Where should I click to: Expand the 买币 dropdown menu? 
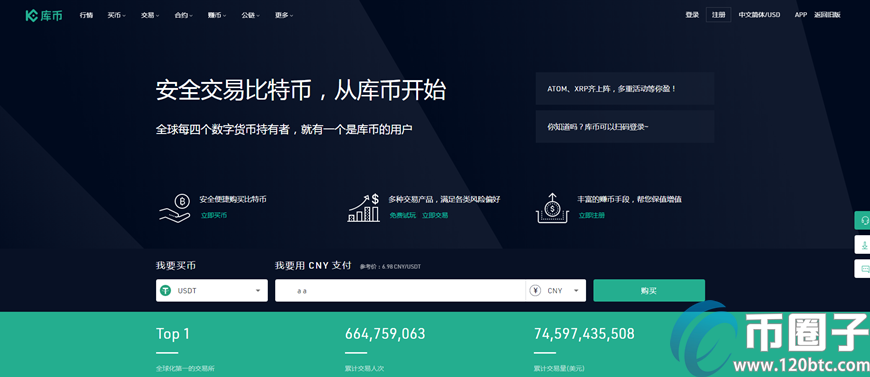pos(117,16)
